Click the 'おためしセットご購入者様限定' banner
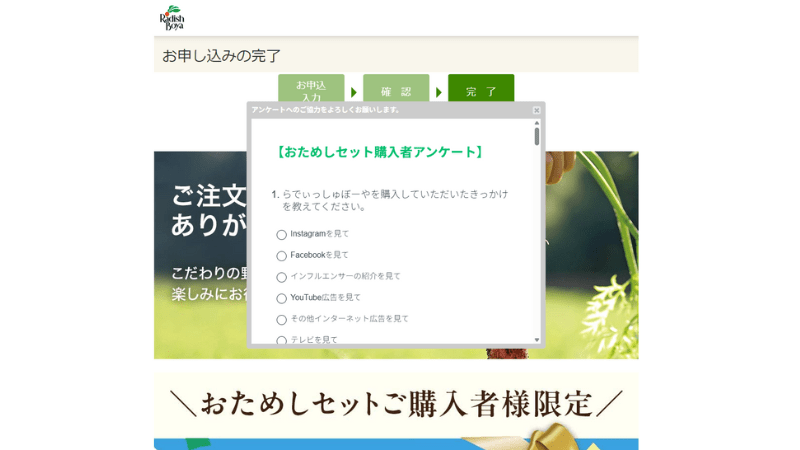 pos(396,403)
